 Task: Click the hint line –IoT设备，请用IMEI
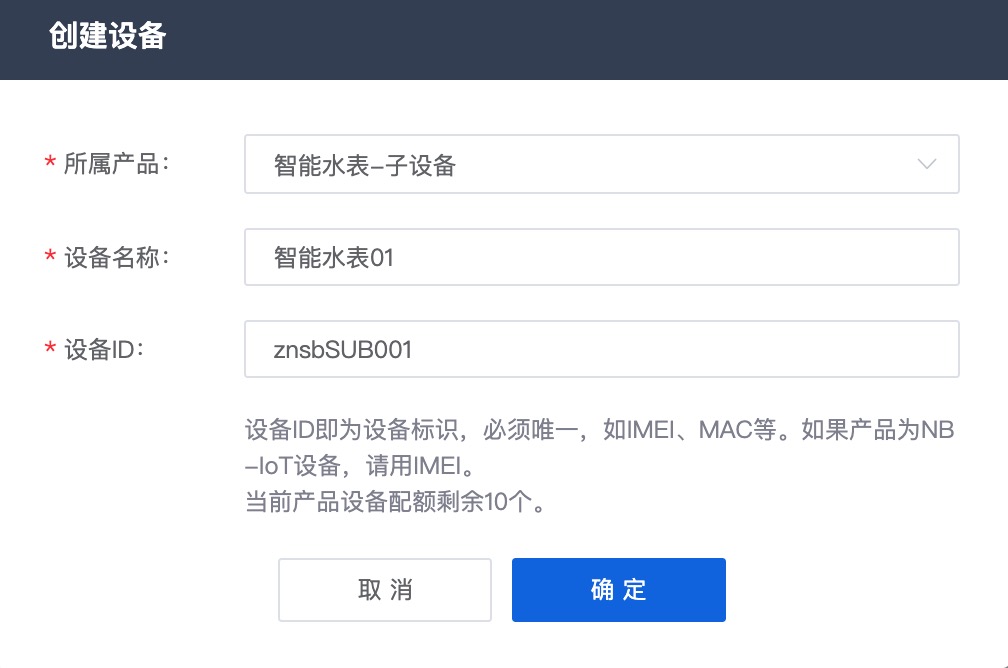[x=360, y=465]
